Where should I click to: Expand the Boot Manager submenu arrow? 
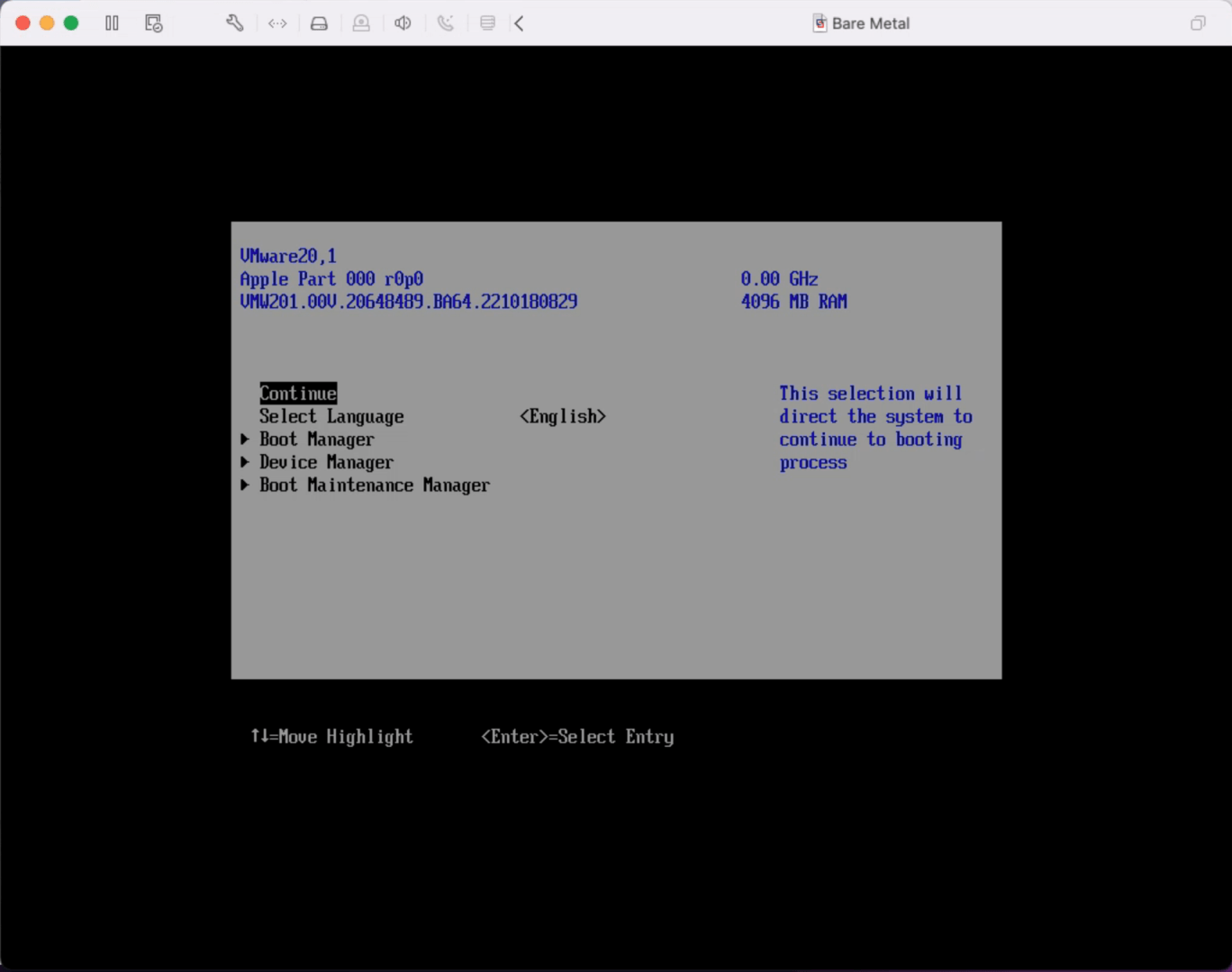[x=245, y=440]
